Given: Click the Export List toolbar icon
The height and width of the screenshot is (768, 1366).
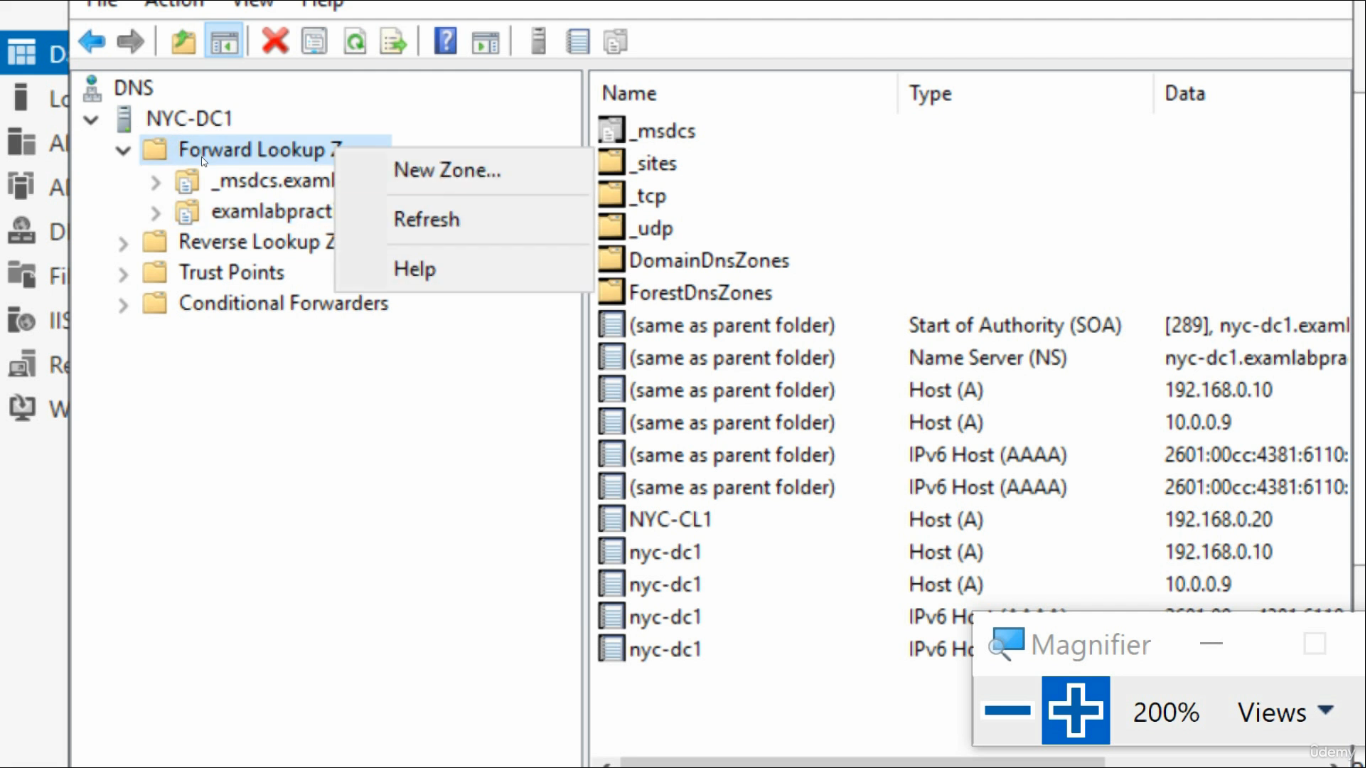Looking at the screenshot, I should (x=394, y=42).
